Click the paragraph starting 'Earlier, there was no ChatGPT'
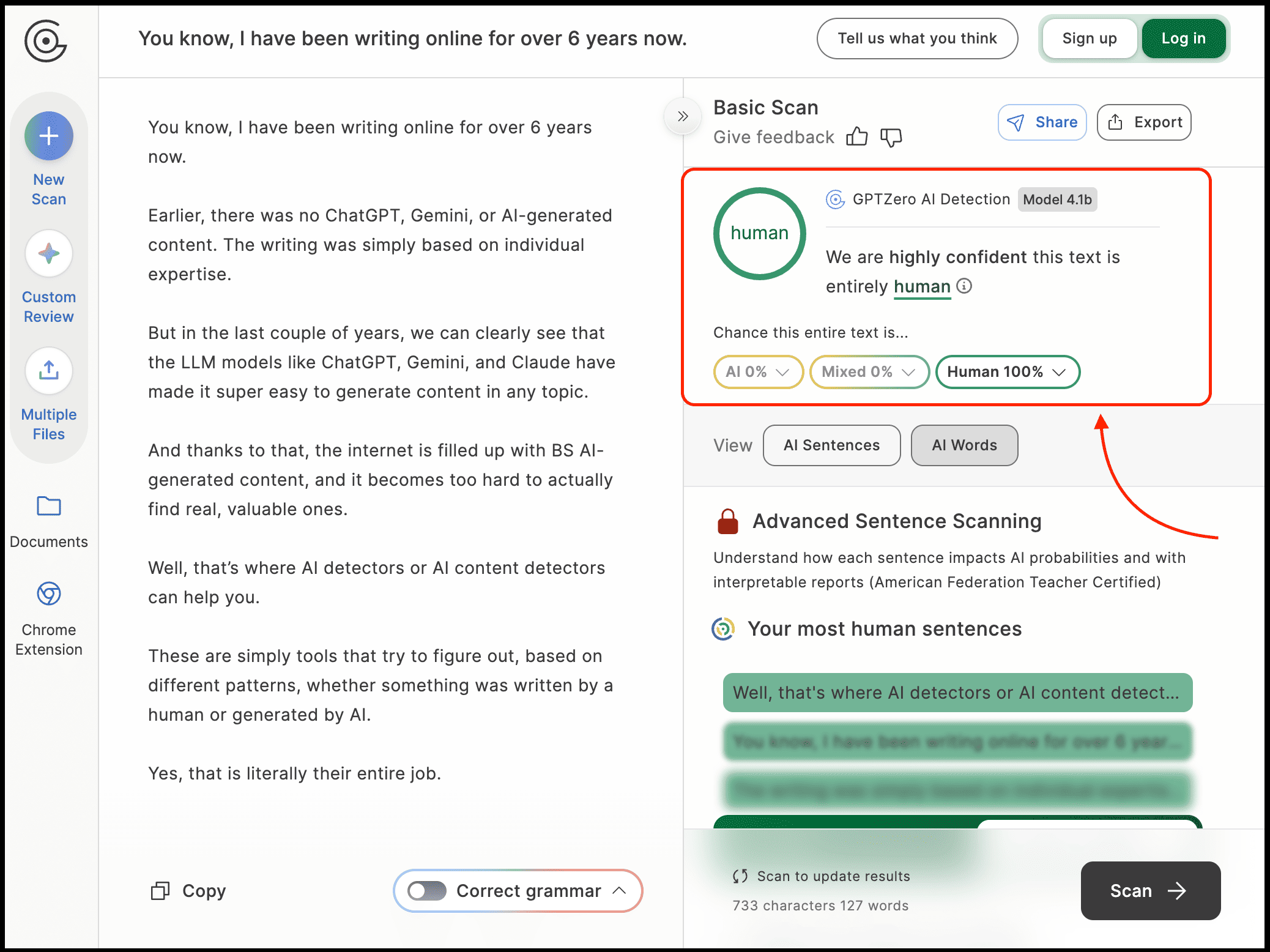Screen dimensions: 1270x952 point(380,245)
